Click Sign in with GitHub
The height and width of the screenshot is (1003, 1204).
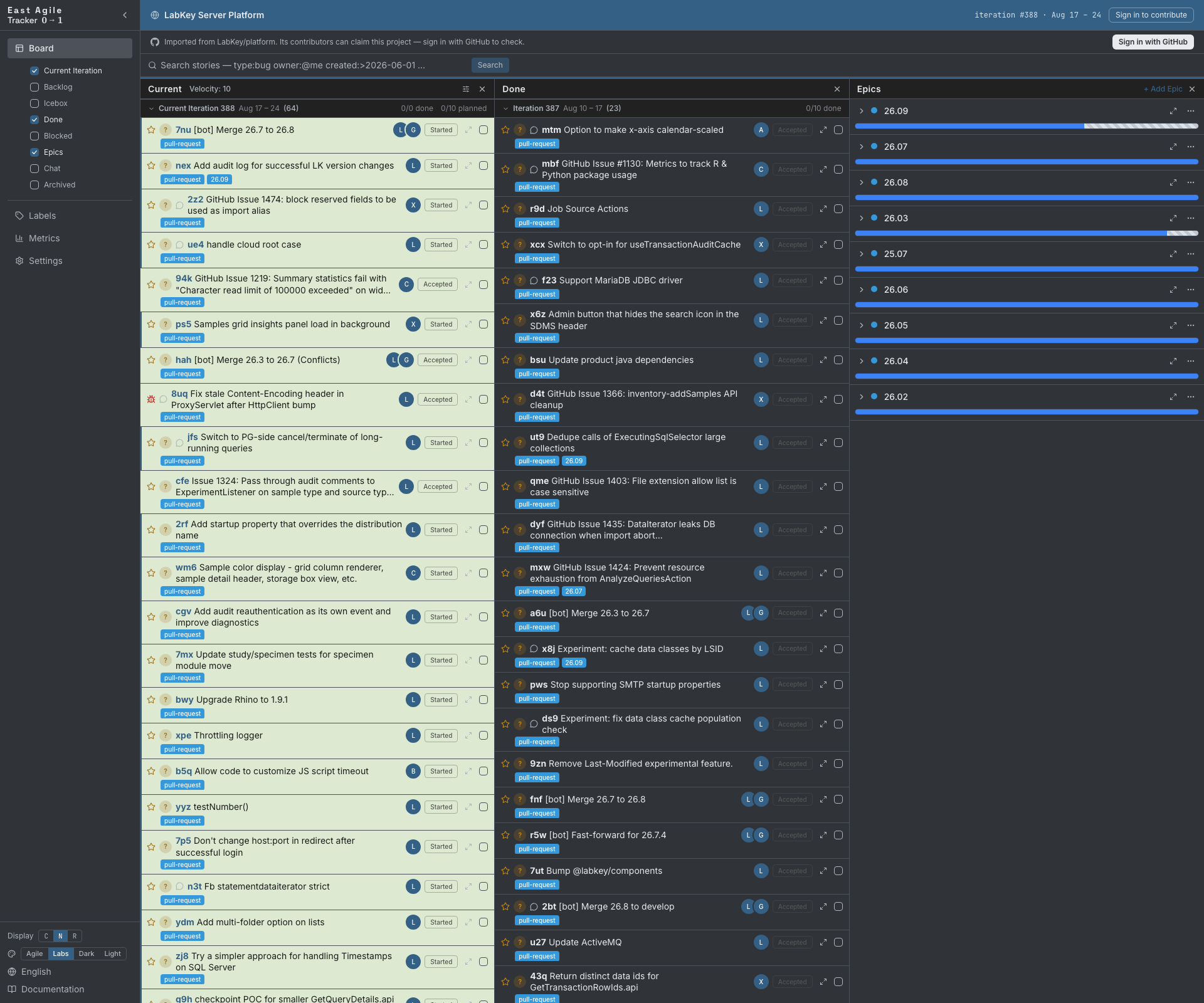(x=1153, y=42)
